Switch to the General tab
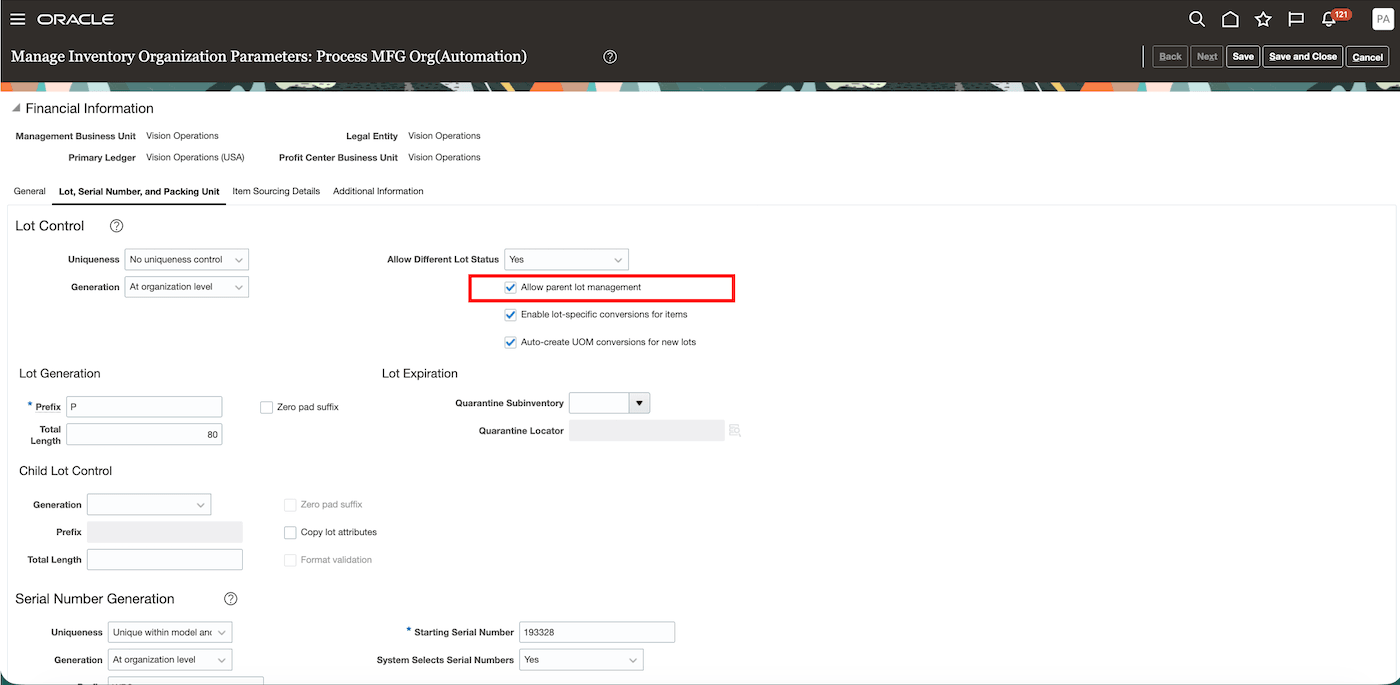The height and width of the screenshot is (685, 1400). point(29,191)
